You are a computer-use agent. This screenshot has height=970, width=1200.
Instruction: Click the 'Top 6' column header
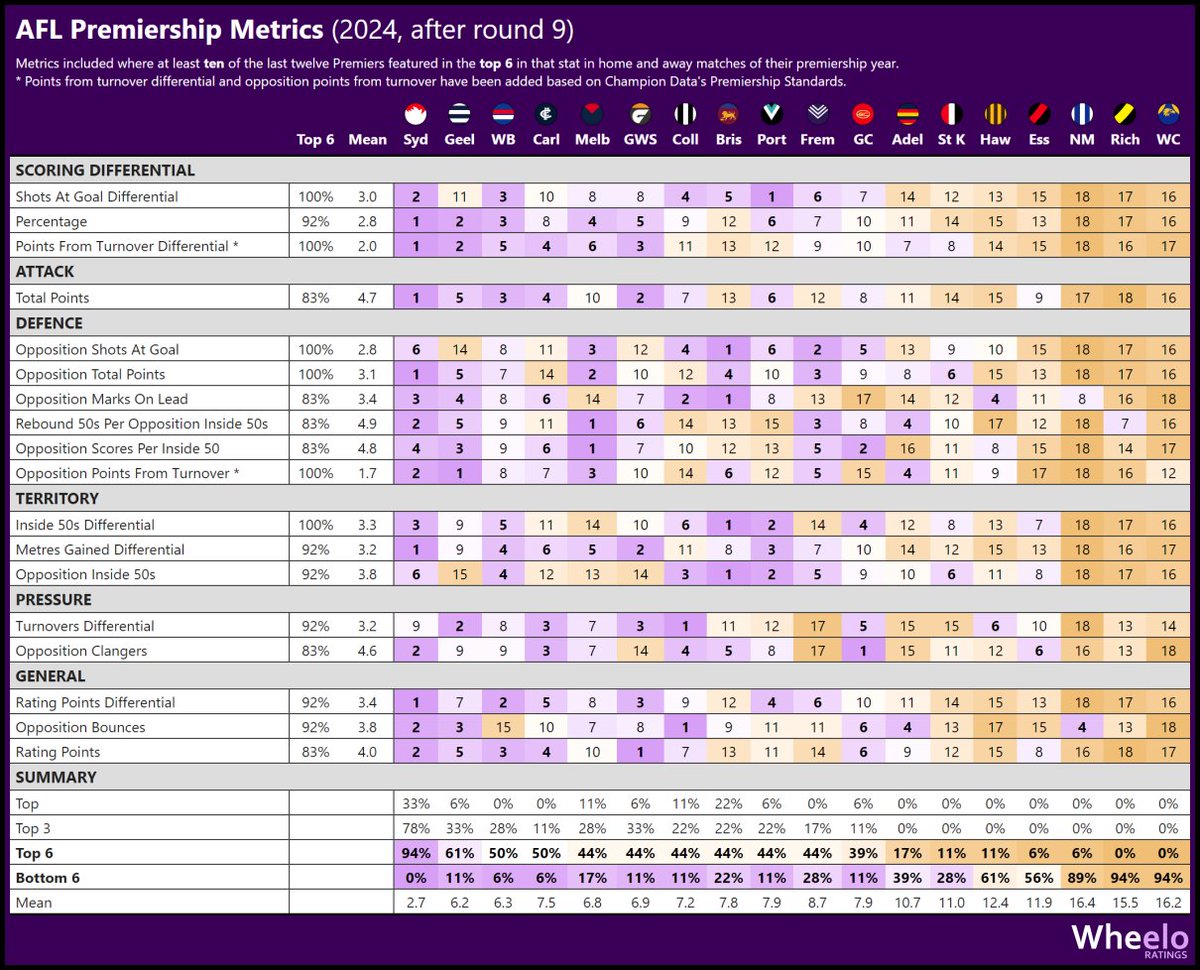coord(315,140)
